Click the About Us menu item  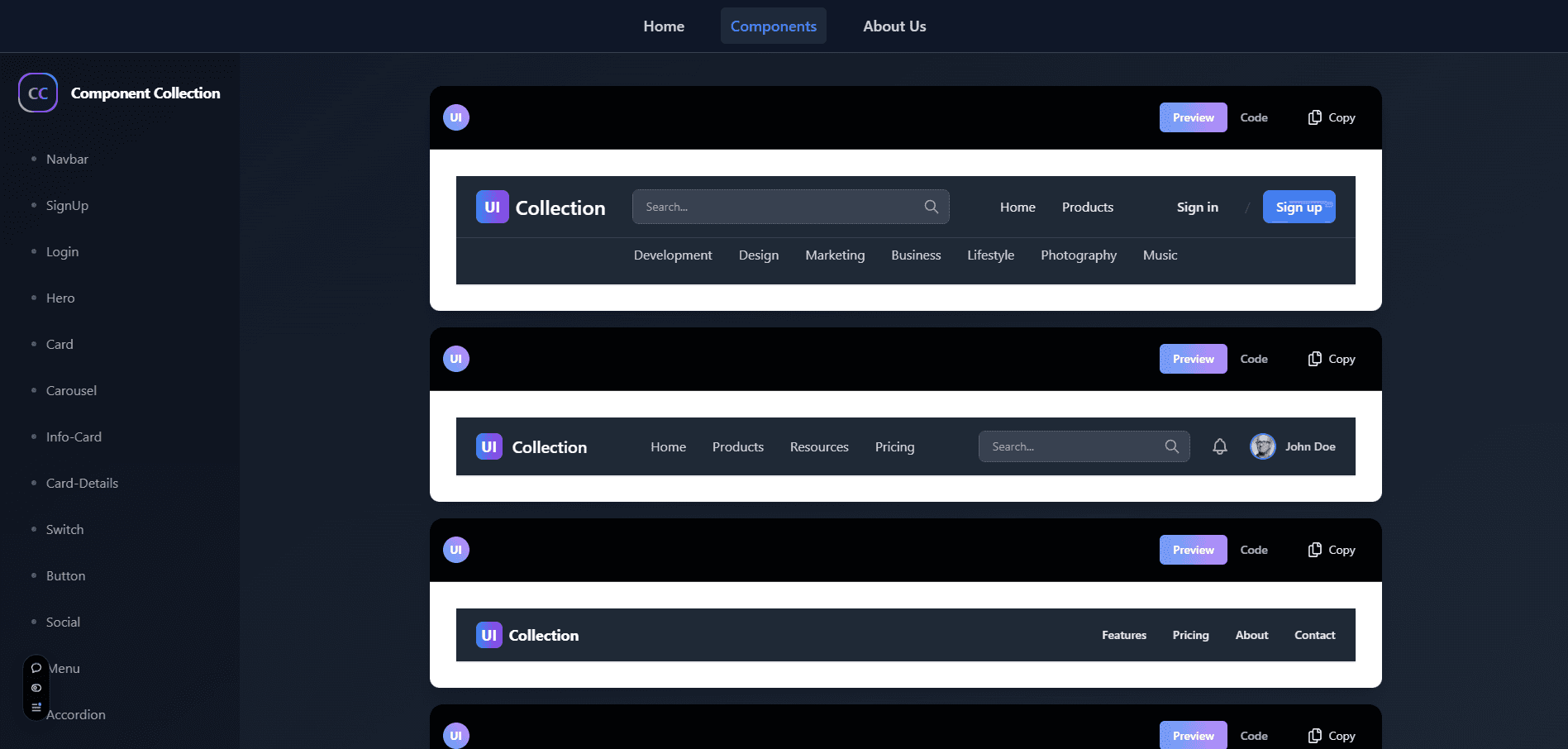click(x=894, y=26)
